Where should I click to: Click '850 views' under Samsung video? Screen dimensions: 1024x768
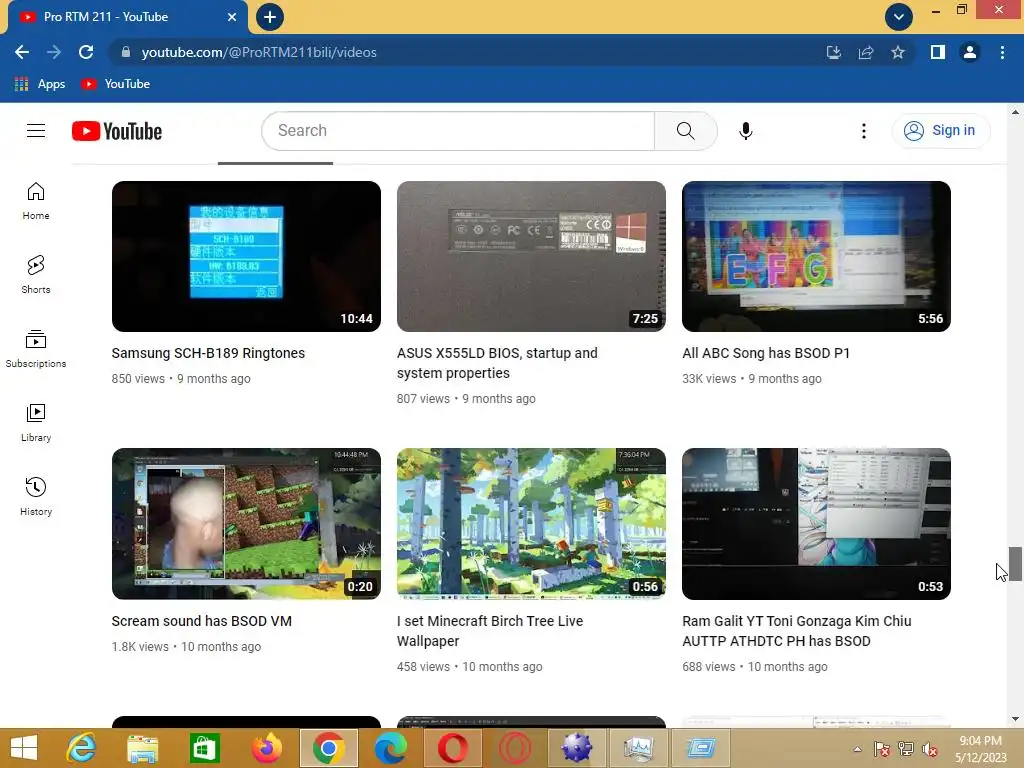click(138, 379)
